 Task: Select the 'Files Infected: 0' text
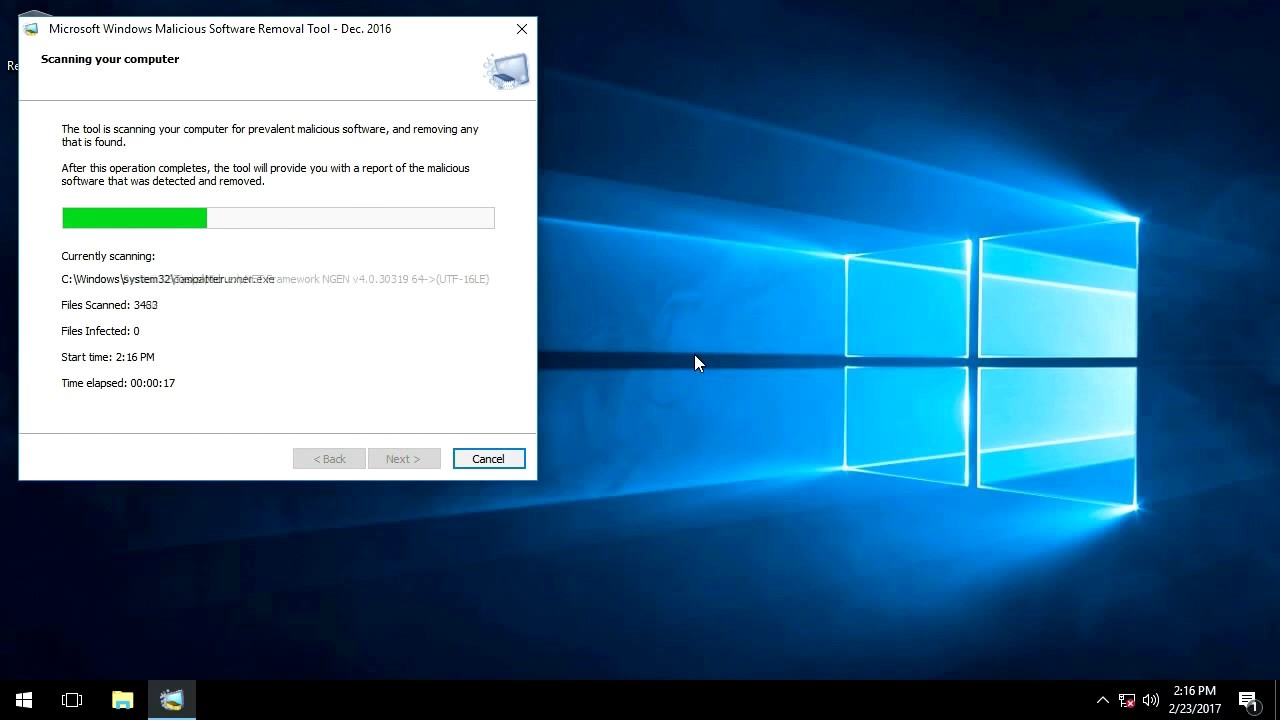click(x=100, y=331)
